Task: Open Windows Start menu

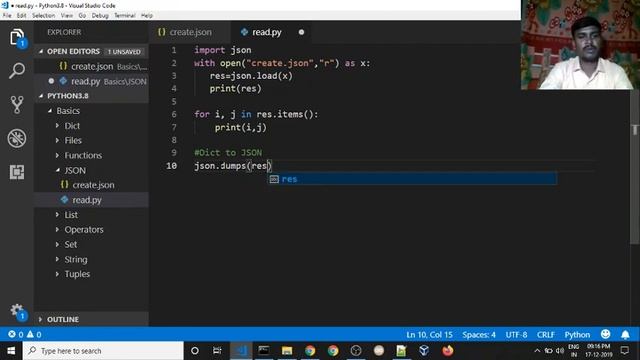Action: pos(11,351)
